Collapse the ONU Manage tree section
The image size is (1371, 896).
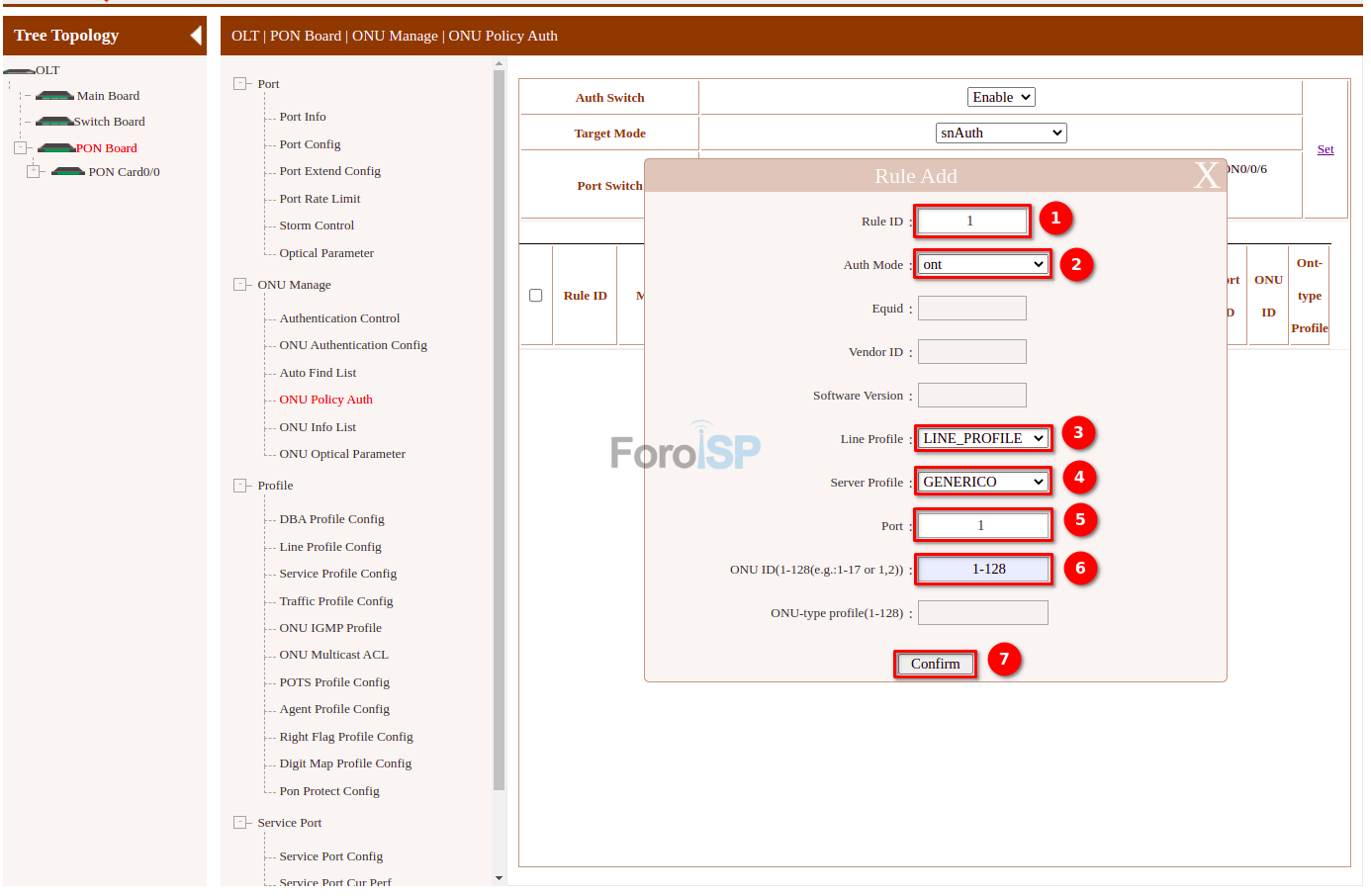pyautogui.click(x=239, y=285)
